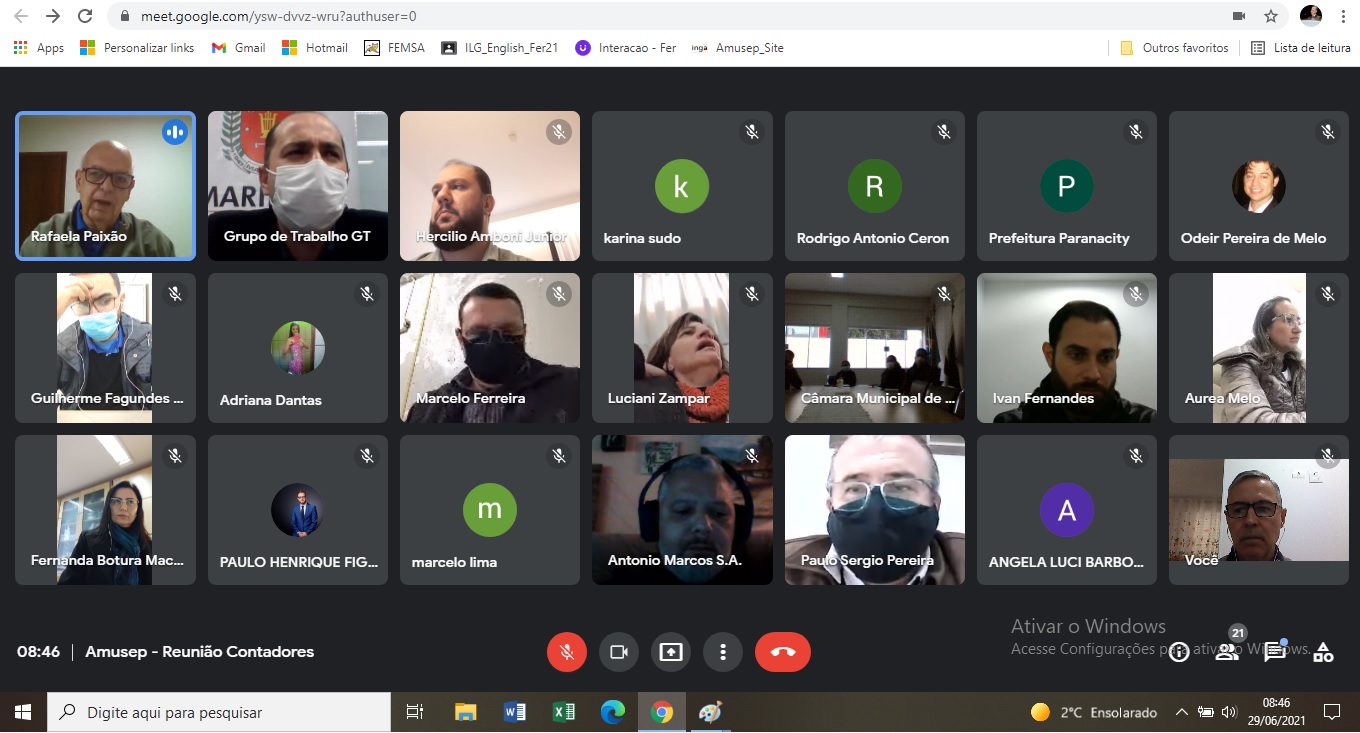Click Adriana Dantas's profile photo
The height and width of the screenshot is (733, 1360).
(x=298, y=348)
